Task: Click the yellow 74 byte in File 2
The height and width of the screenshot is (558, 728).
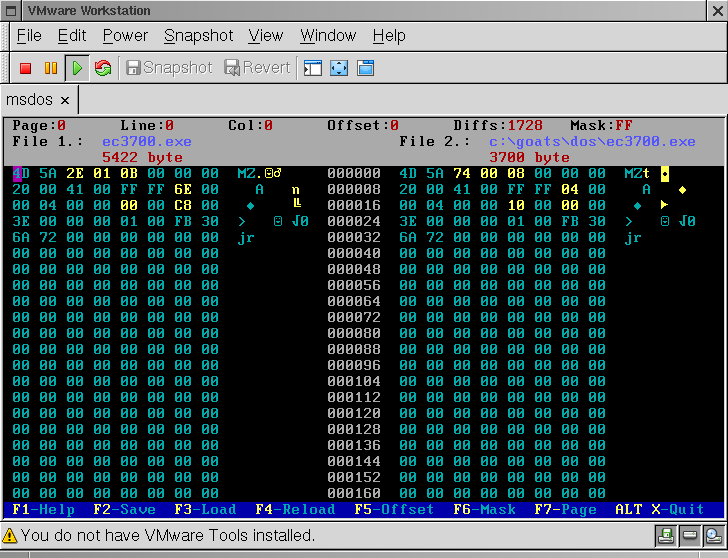Action: (462, 174)
